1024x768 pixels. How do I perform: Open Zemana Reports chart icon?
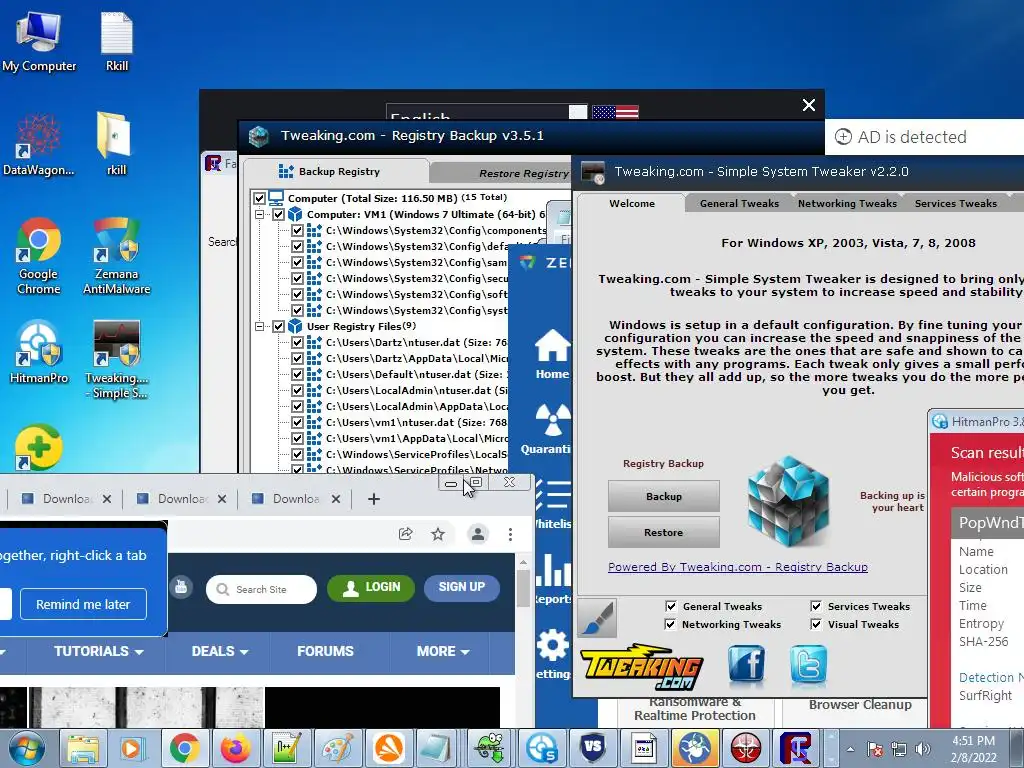pyautogui.click(x=552, y=569)
